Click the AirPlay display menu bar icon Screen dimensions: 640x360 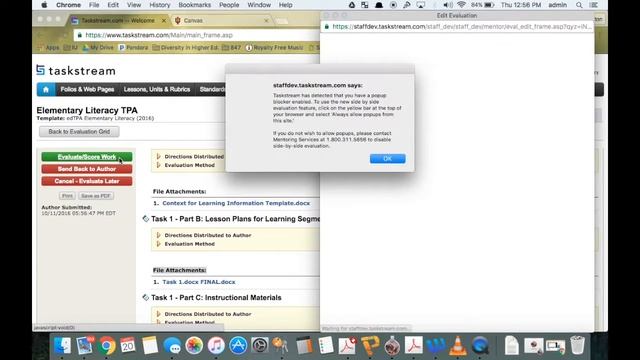(421, 5)
